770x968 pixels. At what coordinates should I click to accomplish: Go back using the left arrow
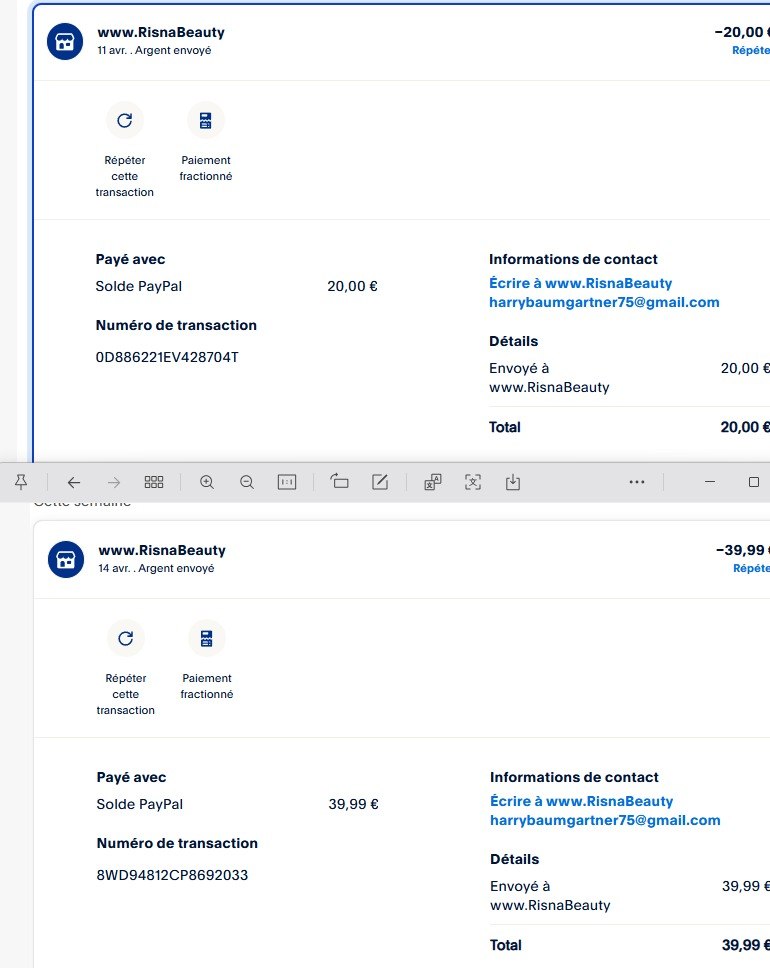74,482
